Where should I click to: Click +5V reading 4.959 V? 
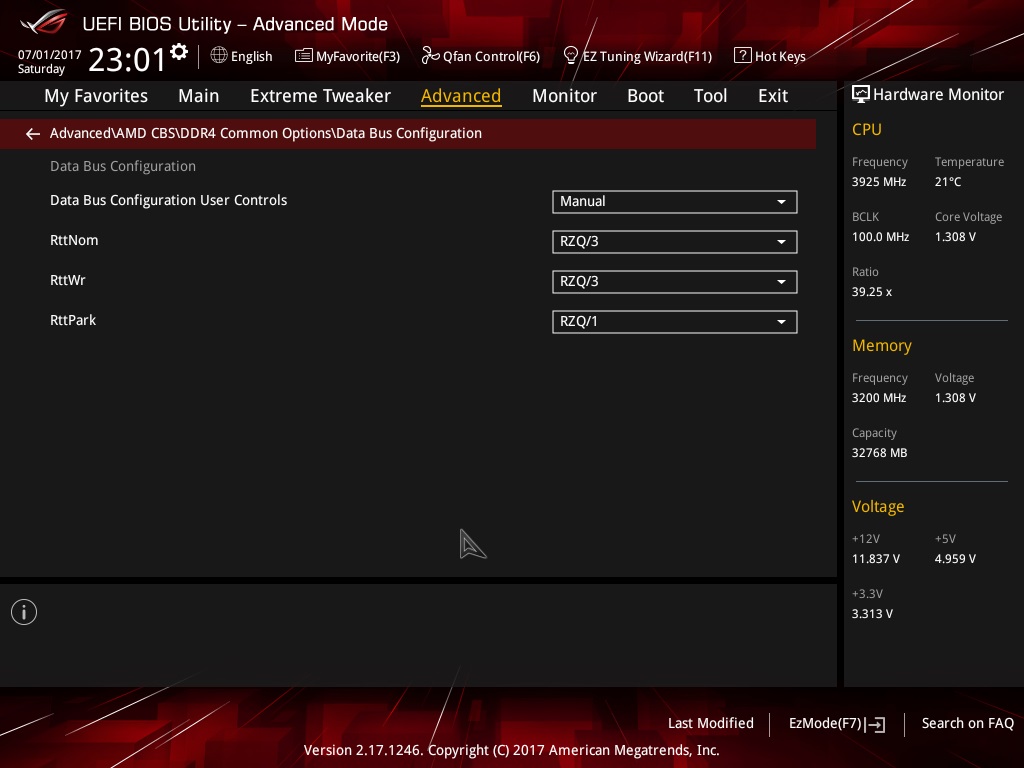tap(955, 559)
